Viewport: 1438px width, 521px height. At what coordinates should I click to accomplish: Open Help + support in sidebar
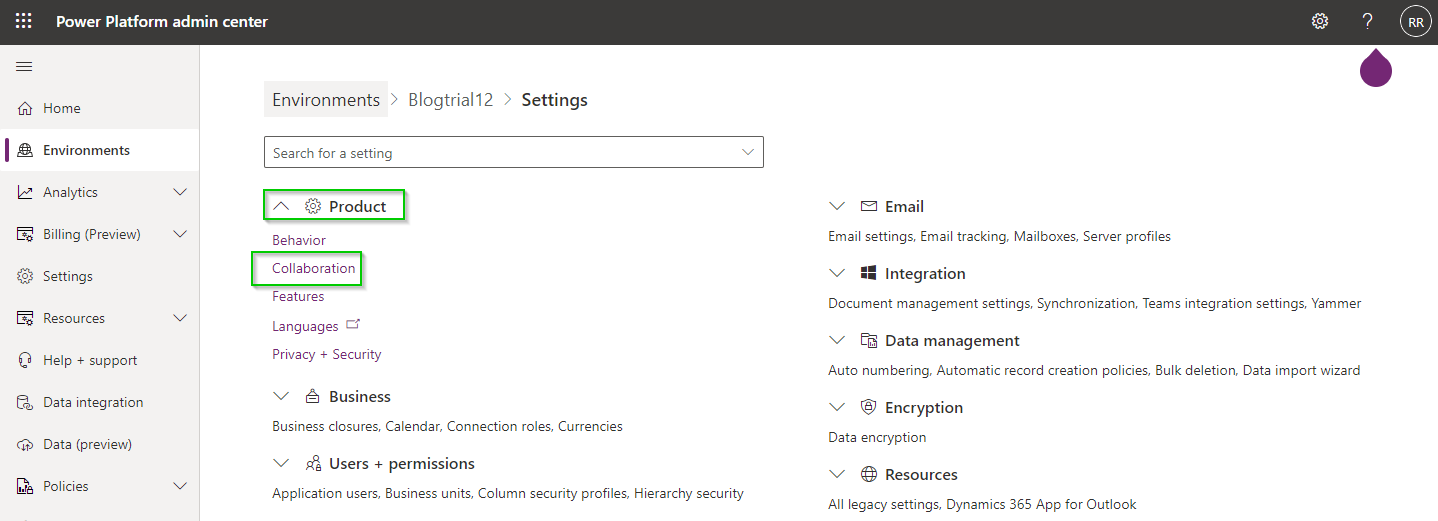pos(100,360)
